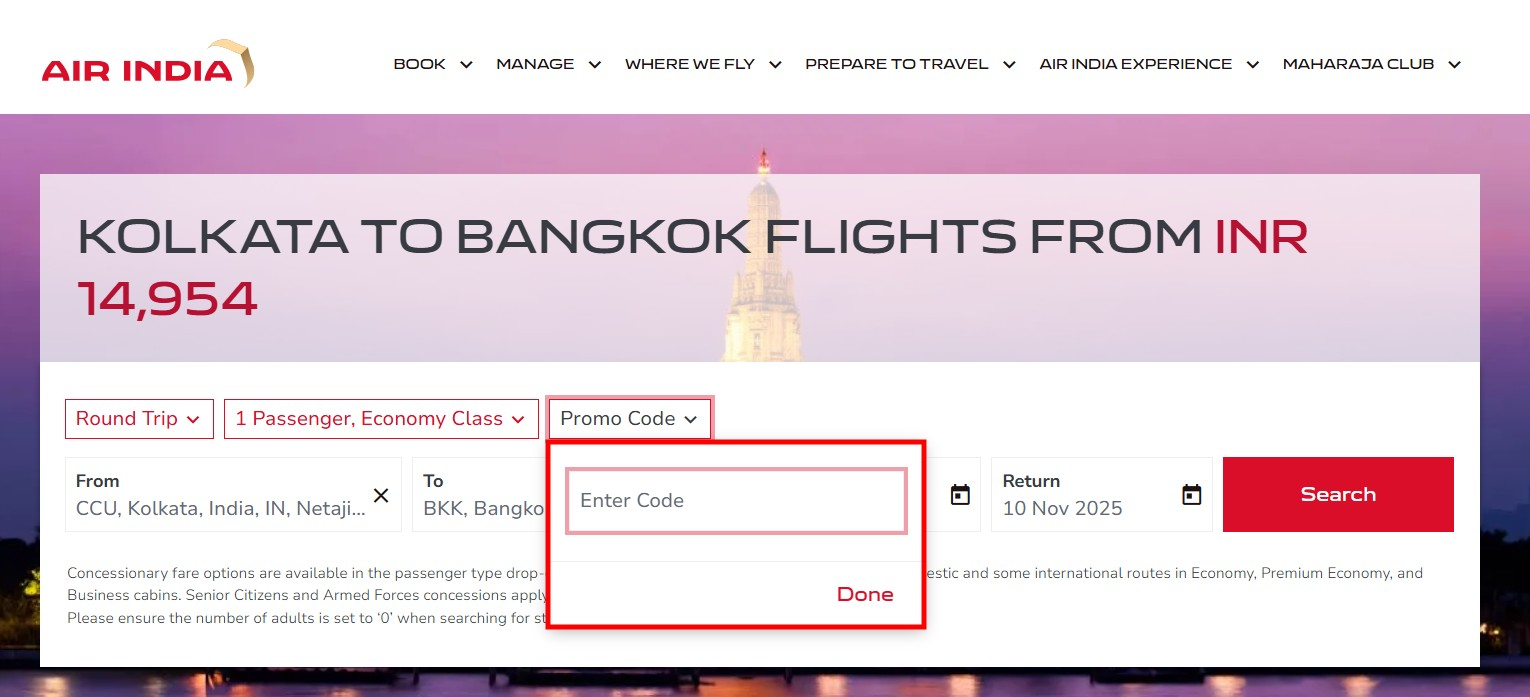Screen dimensions: 1530x697
Task: Open the MANAGE menu label
Action: 535,64
